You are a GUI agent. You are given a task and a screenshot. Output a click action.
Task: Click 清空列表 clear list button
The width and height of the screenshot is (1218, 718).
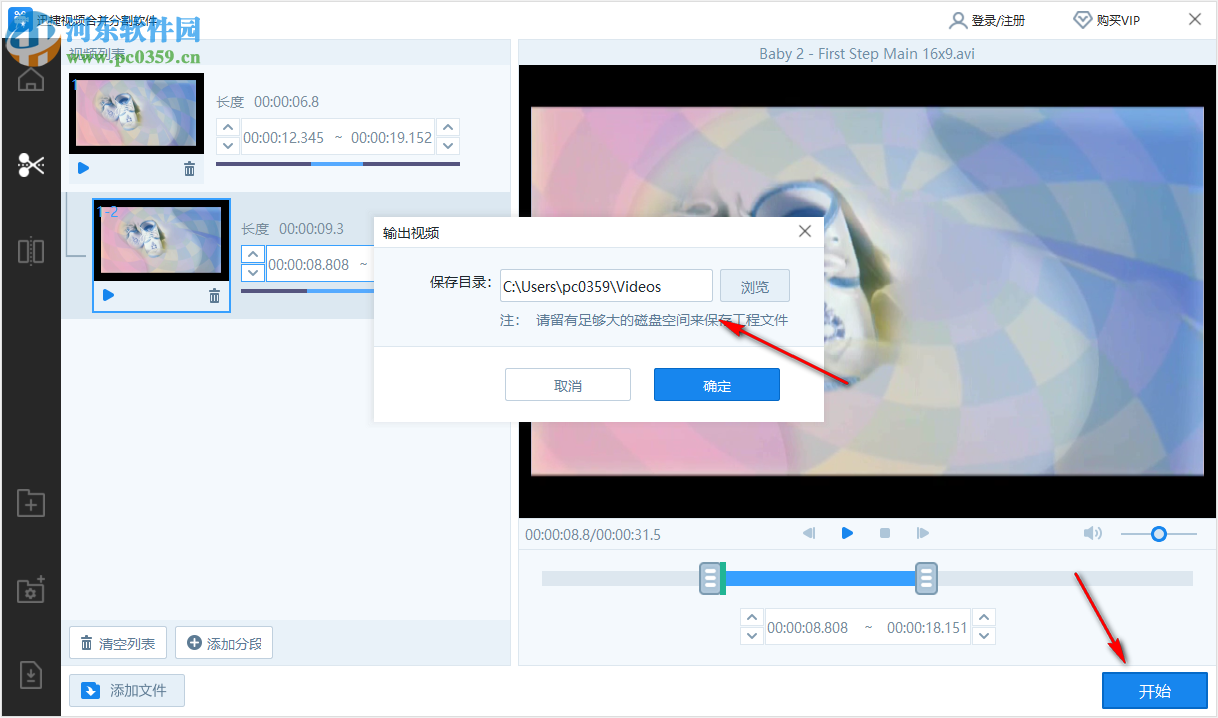tap(118, 643)
